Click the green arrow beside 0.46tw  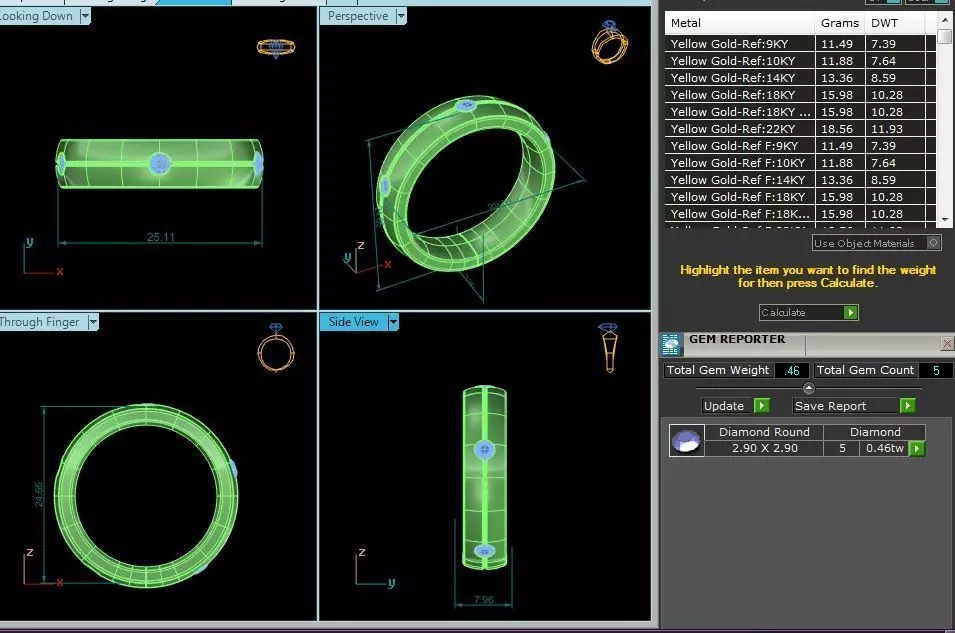click(x=917, y=448)
